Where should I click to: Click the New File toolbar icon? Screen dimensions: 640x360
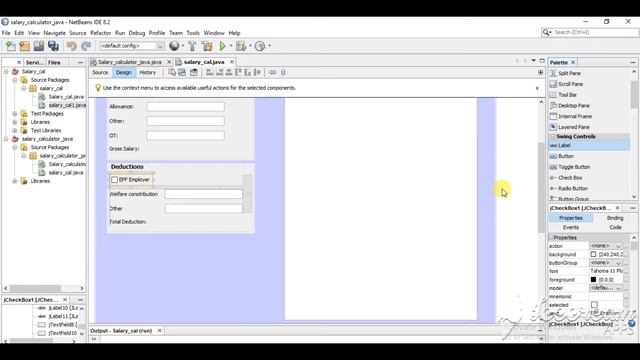point(11,46)
